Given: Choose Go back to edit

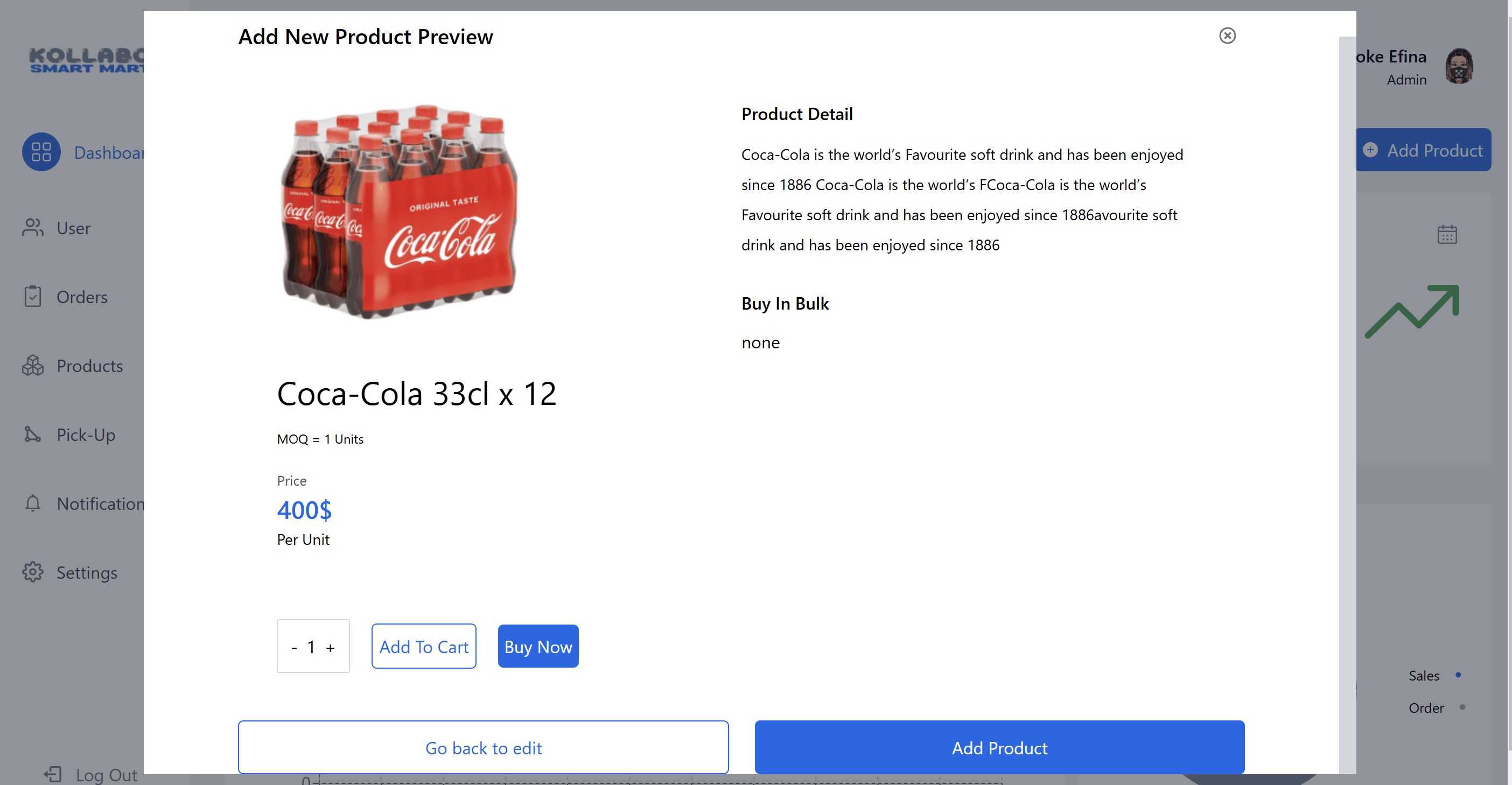Looking at the screenshot, I should (x=483, y=747).
